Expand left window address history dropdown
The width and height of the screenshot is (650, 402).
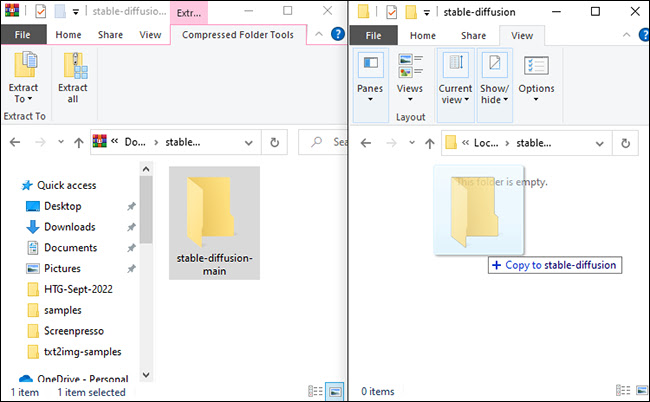pos(248,143)
